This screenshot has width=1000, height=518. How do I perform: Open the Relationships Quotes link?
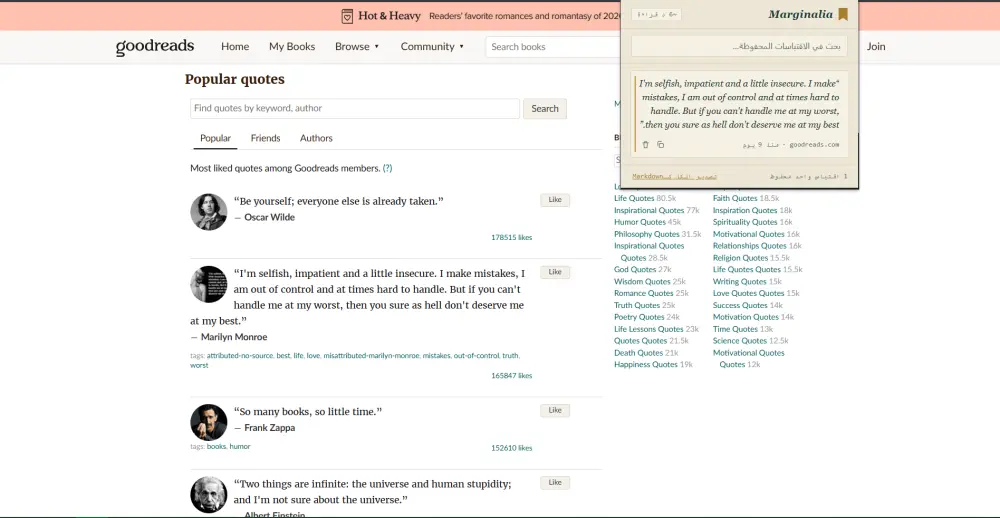(x=749, y=246)
